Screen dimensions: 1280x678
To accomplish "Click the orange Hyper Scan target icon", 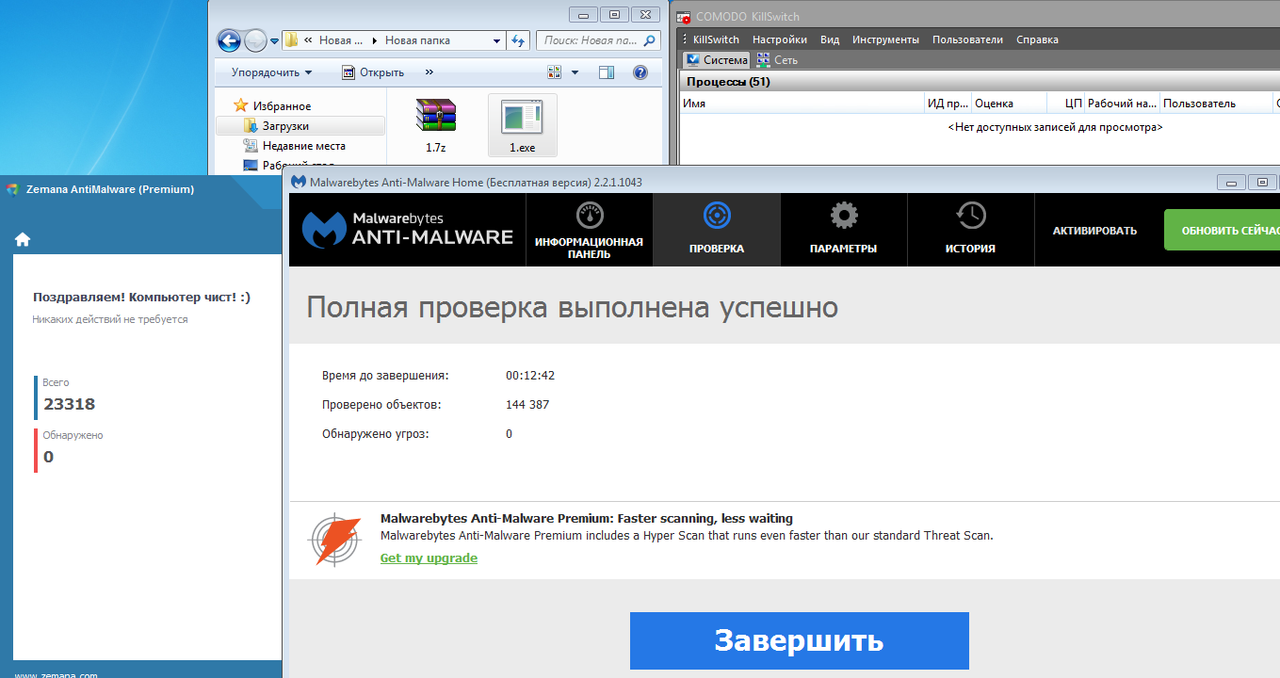I will pyautogui.click(x=334, y=539).
